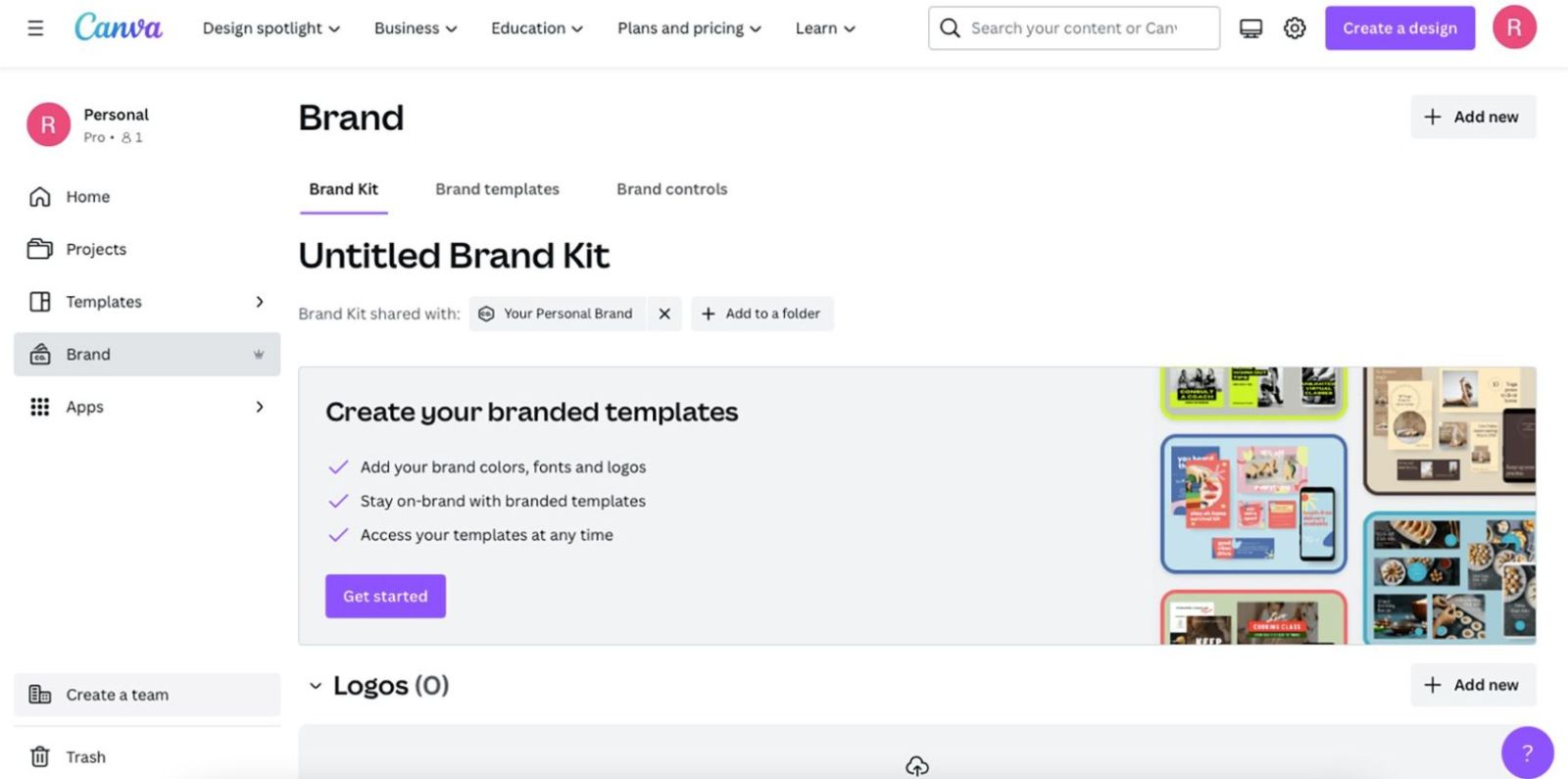
Task: Expand the Templates sidebar submenu
Action: [x=260, y=302]
